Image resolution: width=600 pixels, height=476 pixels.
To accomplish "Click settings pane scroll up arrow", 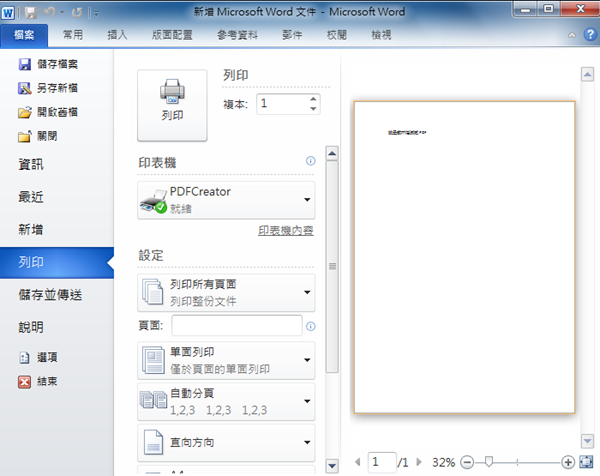I will point(332,153).
